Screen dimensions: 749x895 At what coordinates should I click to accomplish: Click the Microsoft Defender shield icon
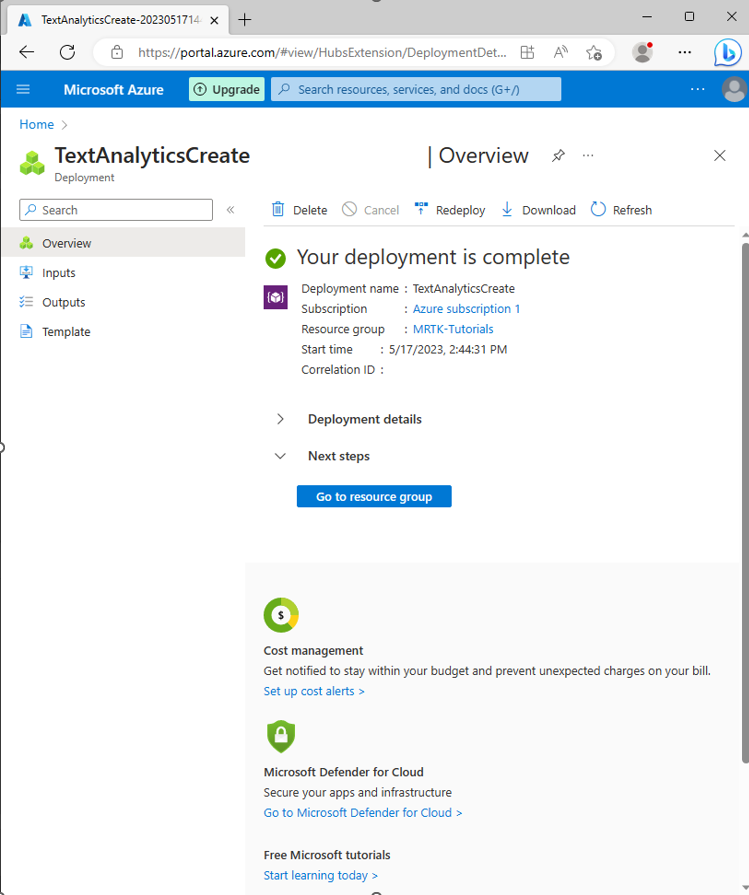click(x=281, y=736)
